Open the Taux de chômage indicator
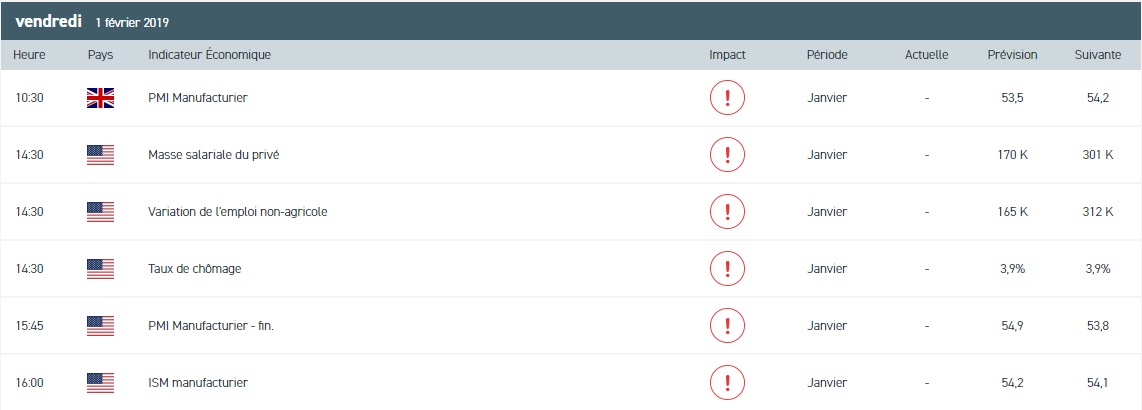Screen dimensions: 1142x410 click(x=194, y=269)
